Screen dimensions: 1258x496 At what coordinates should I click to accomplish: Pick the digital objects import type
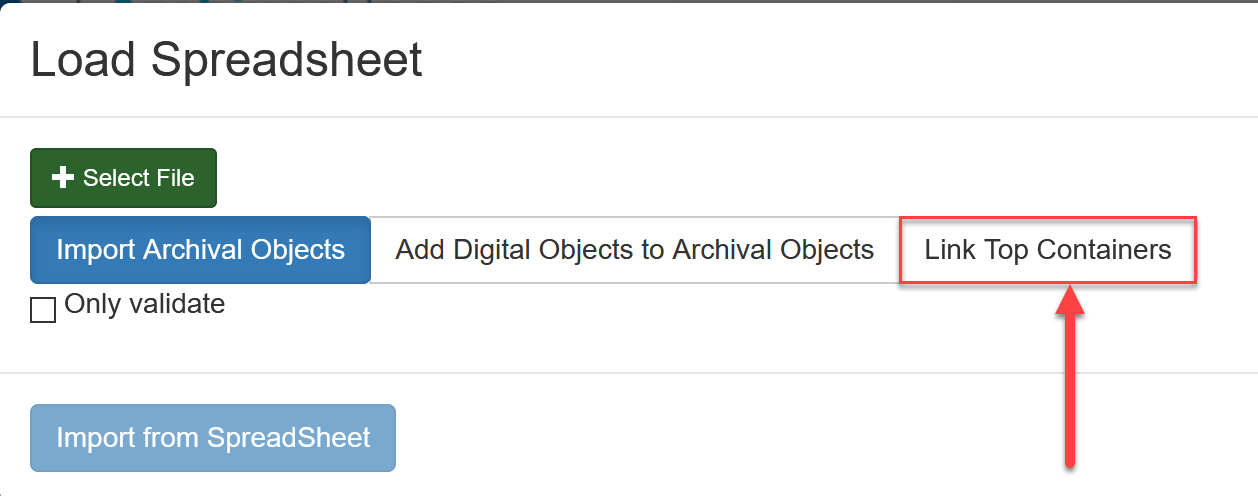coord(634,250)
